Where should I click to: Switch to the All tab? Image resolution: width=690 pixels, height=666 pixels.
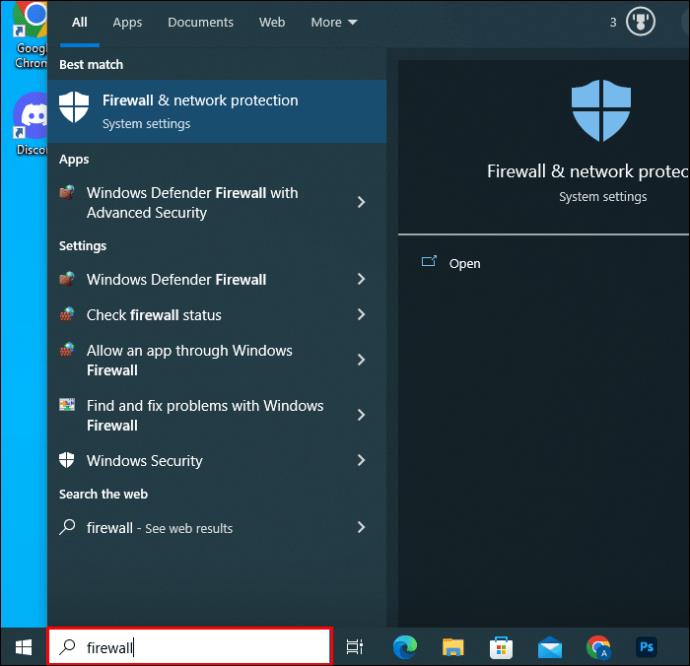pos(80,22)
